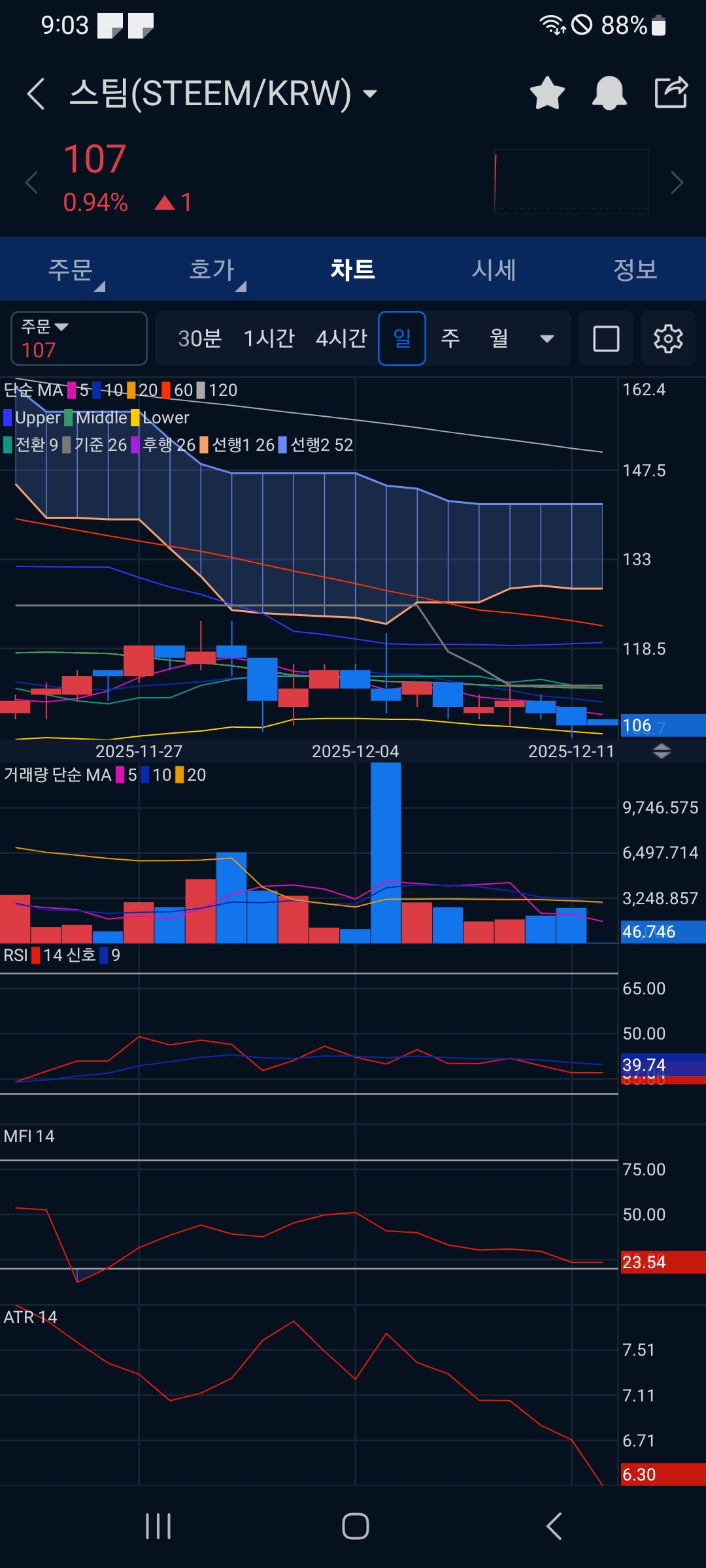Open price alert bell icon
The image size is (706, 1568).
[609, 93]
